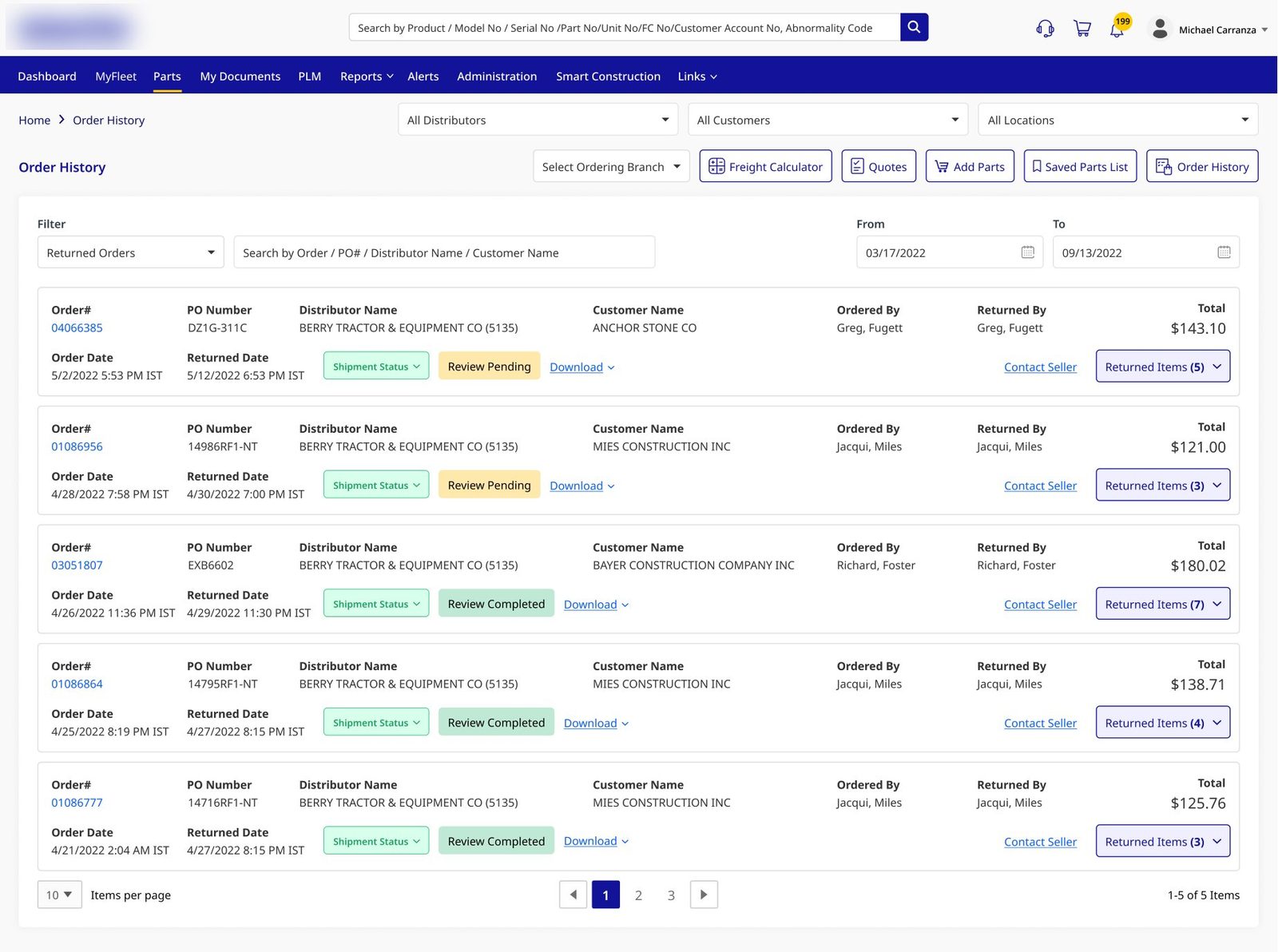The image size is (1278, 952).
Task: Click breadcrumb chevron after Home
Action: [x=62, y=120]
